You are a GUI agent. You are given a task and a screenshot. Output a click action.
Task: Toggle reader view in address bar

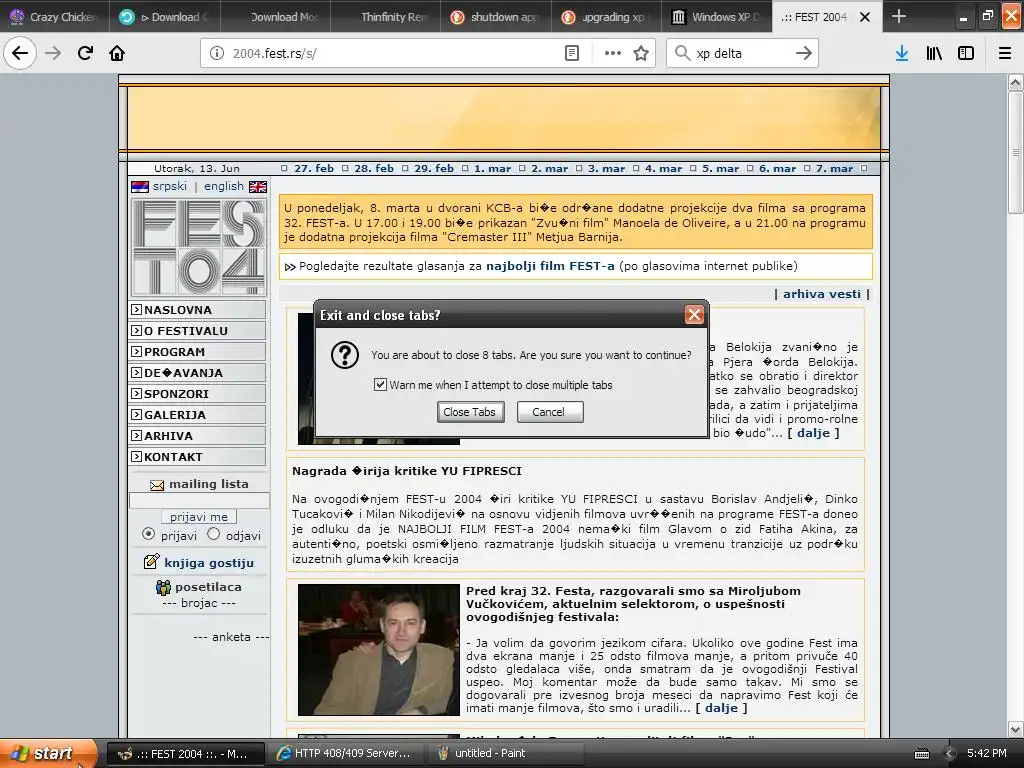[572, 53]
